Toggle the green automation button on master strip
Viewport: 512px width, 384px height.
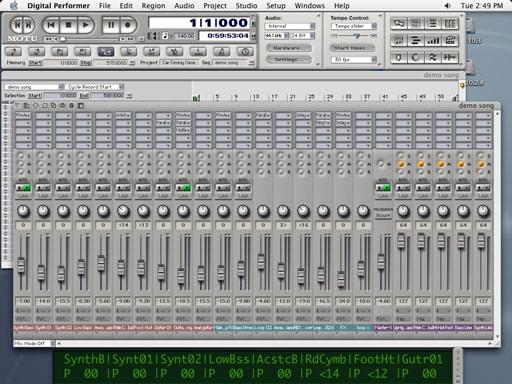[387, 188]
